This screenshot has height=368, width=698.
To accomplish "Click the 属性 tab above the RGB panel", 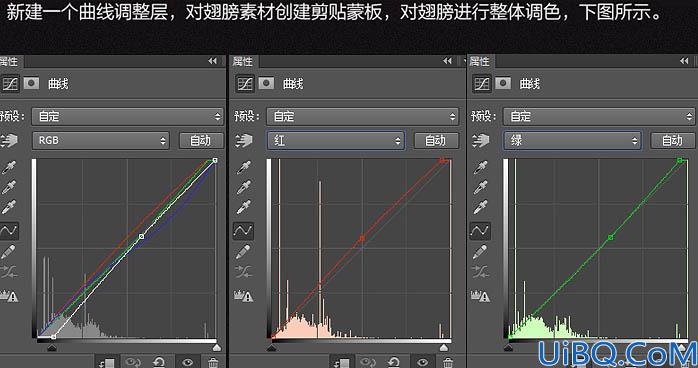I will (x=10, y=61).
